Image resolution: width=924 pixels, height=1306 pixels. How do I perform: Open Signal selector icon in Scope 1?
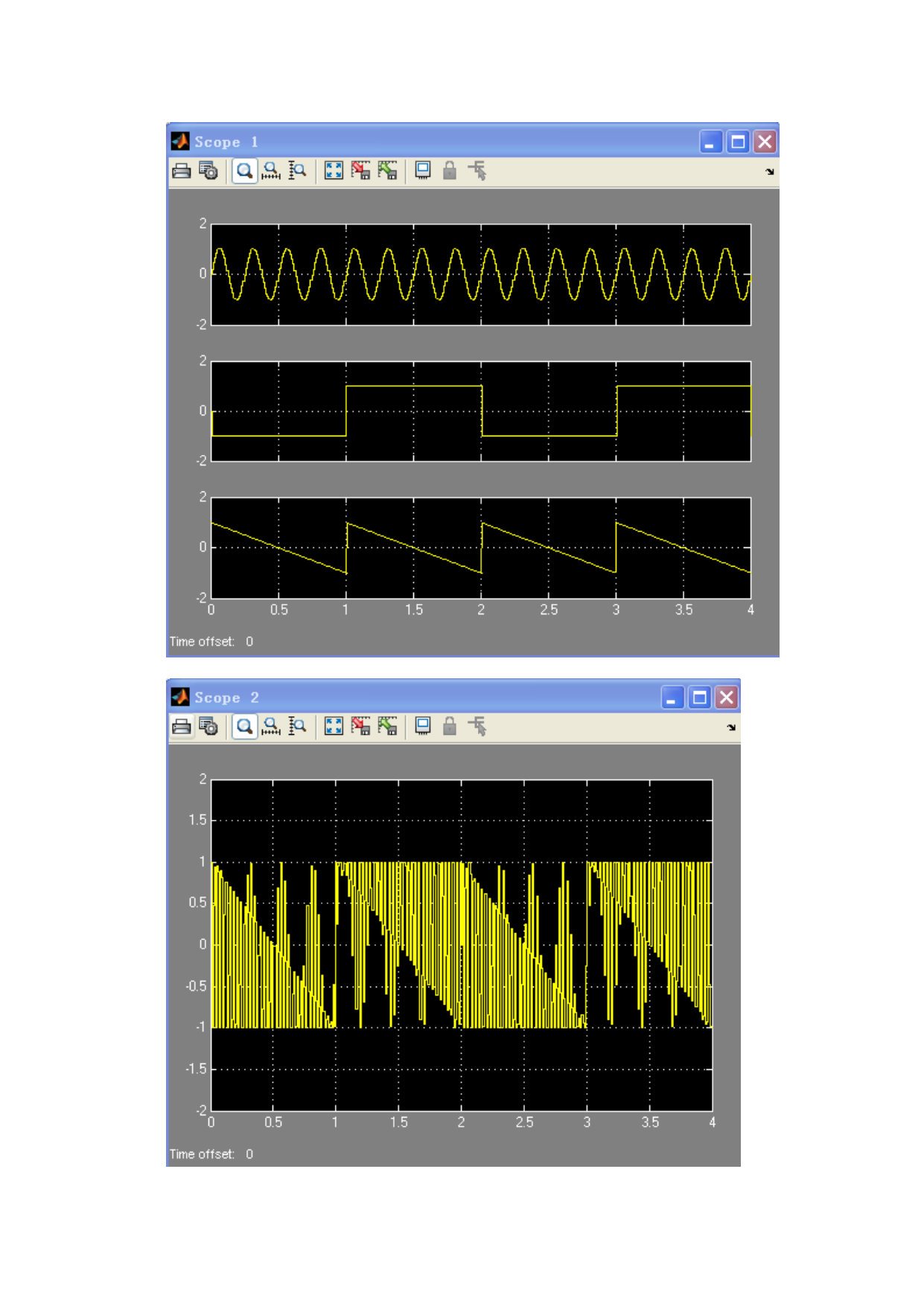(x=477, y=171)
